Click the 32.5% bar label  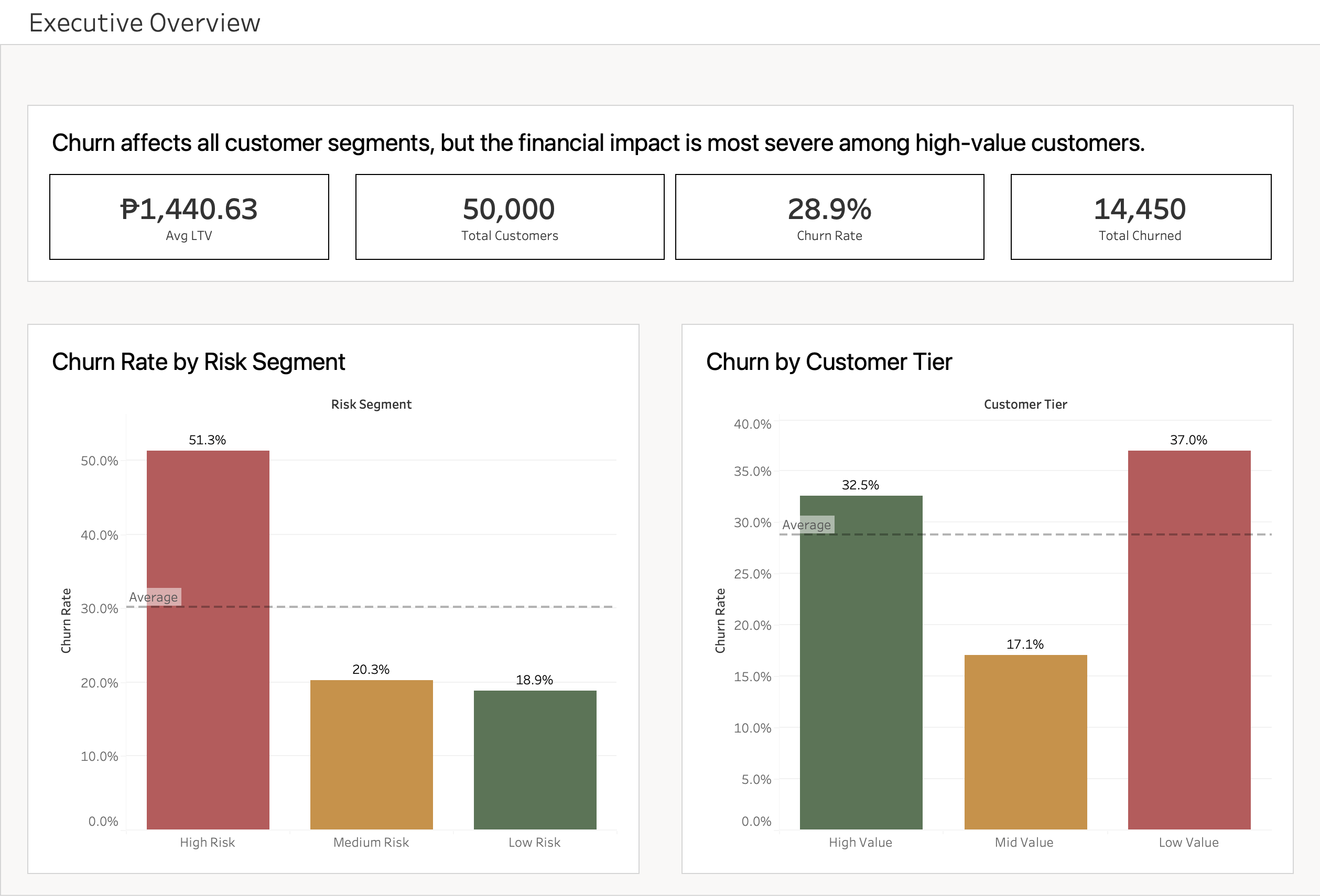tap(860, 485)
